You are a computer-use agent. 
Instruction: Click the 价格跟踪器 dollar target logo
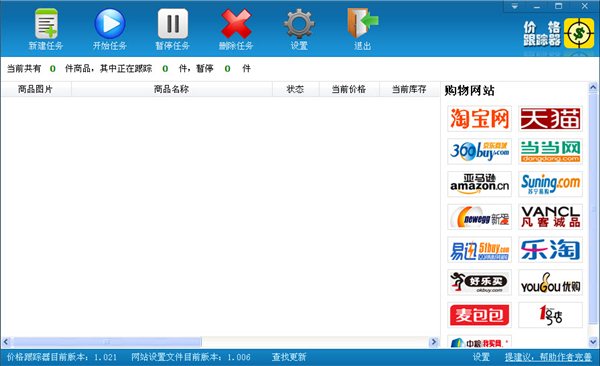click(579, 33)
